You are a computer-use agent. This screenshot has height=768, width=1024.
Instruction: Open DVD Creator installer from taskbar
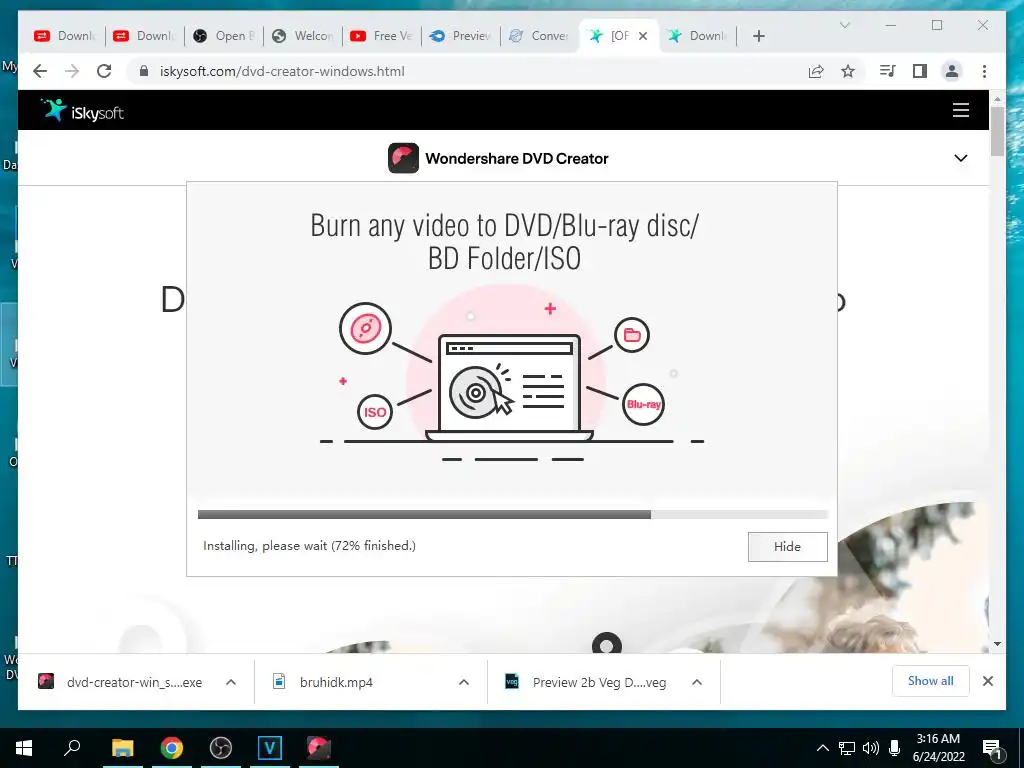click(319, 748)
